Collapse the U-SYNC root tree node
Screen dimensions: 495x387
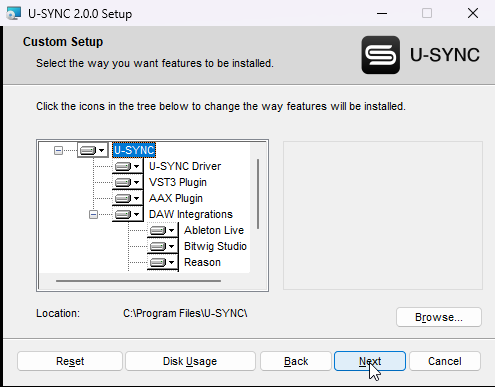[x=58, y=151]
